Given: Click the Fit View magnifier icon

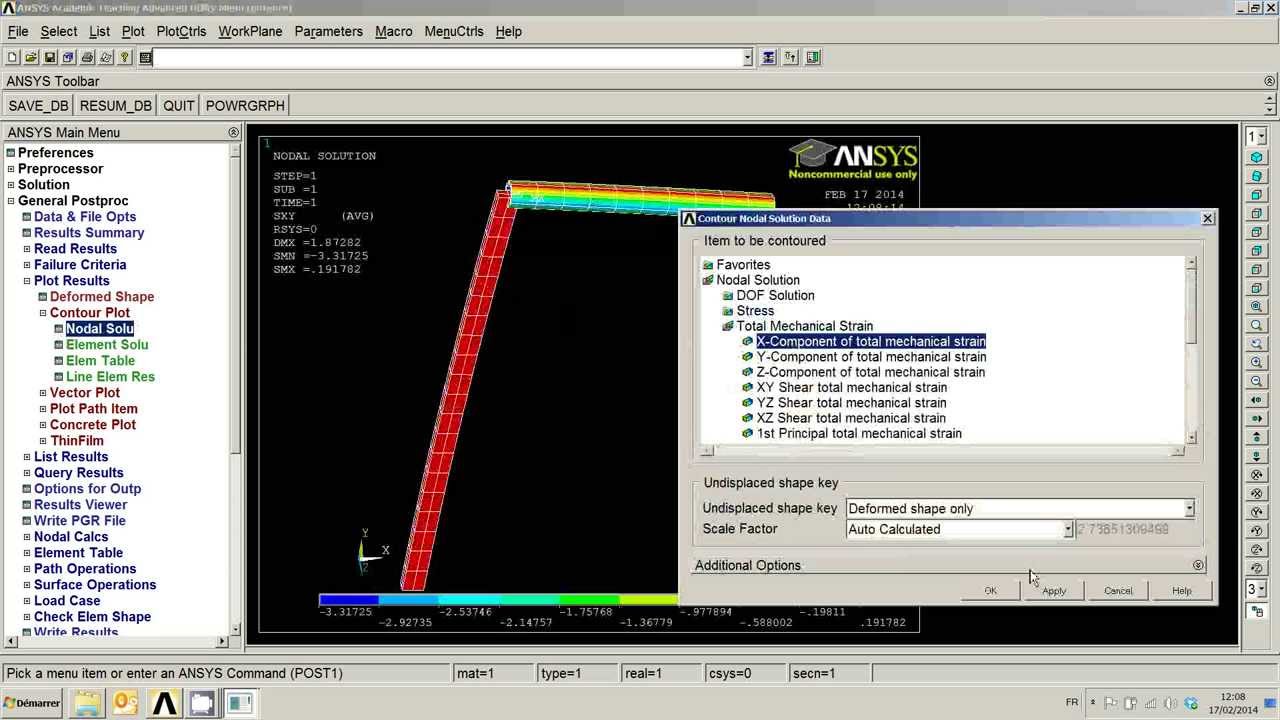Looking at the screenshot, I should click(x=1256, y=307).
